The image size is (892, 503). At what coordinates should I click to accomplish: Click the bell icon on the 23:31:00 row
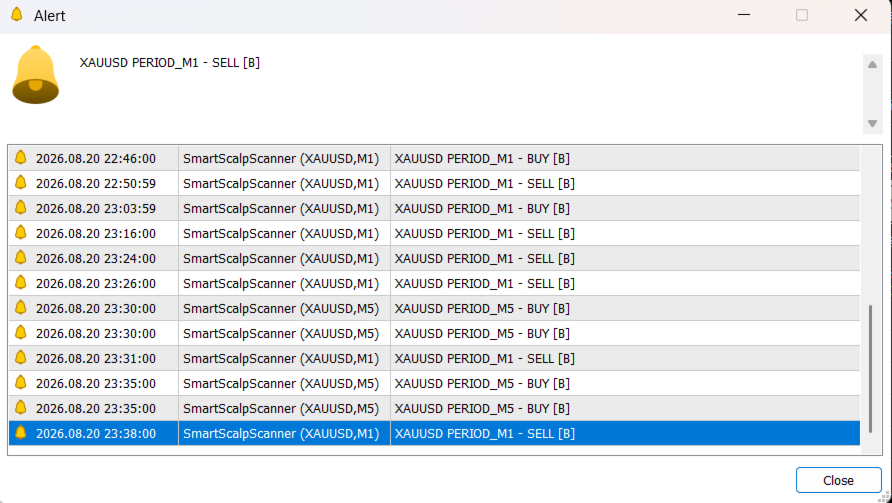click(20, 358)
